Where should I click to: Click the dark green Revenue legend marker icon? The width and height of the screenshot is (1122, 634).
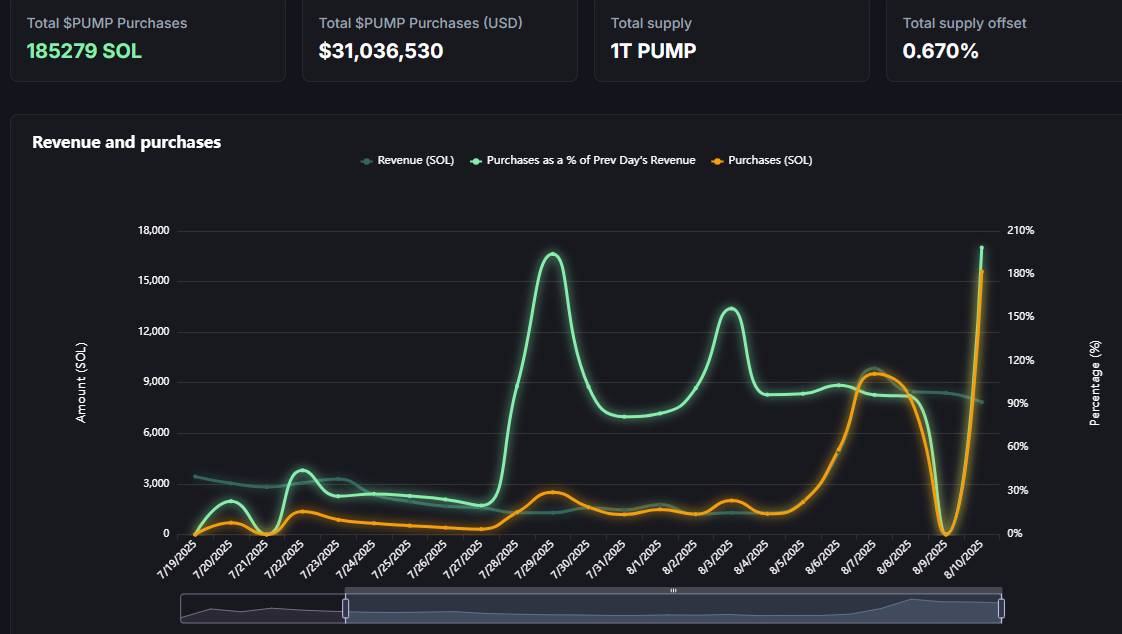pos(367,160)
